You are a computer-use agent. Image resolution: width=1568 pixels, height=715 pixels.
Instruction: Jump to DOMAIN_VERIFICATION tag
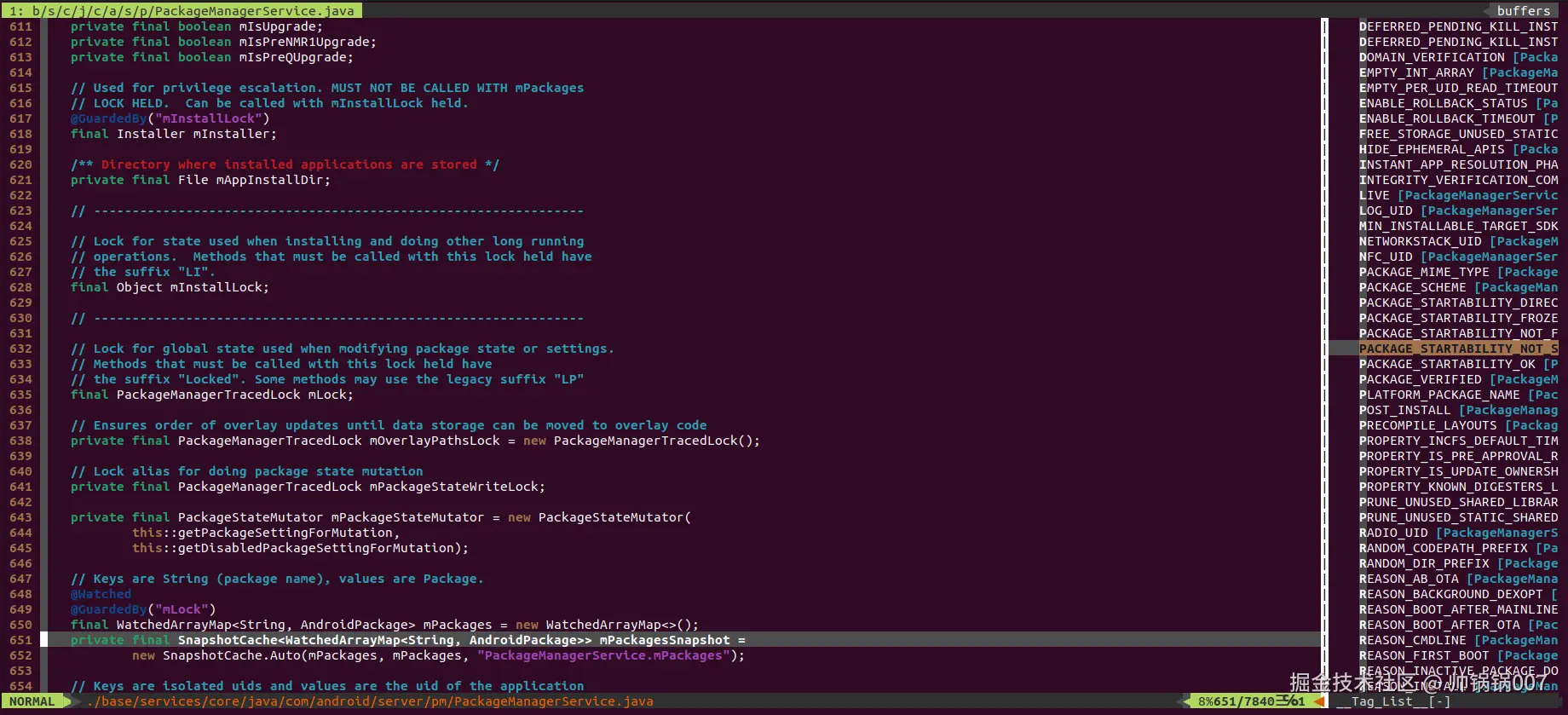click(x=1458, y=57)
